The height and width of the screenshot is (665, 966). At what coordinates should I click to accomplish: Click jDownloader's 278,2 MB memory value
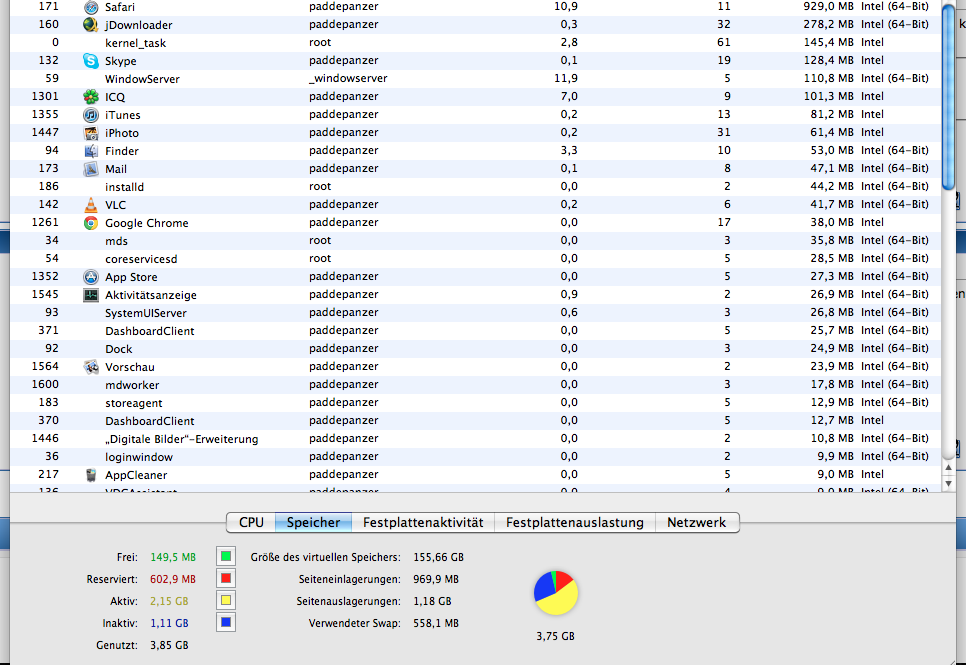point(829,24)
